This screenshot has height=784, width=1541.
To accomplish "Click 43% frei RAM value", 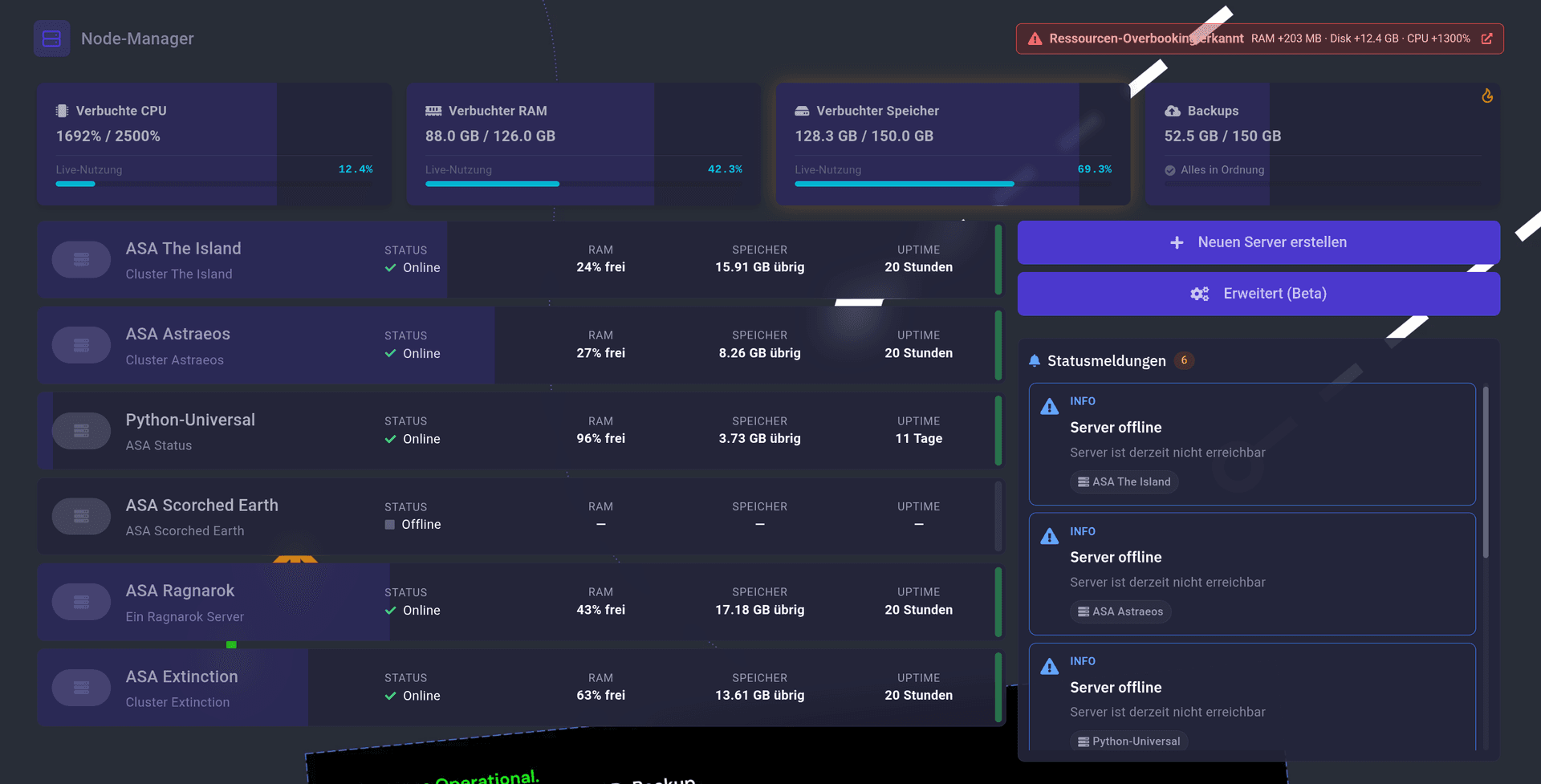I will (x=600, y=610).
